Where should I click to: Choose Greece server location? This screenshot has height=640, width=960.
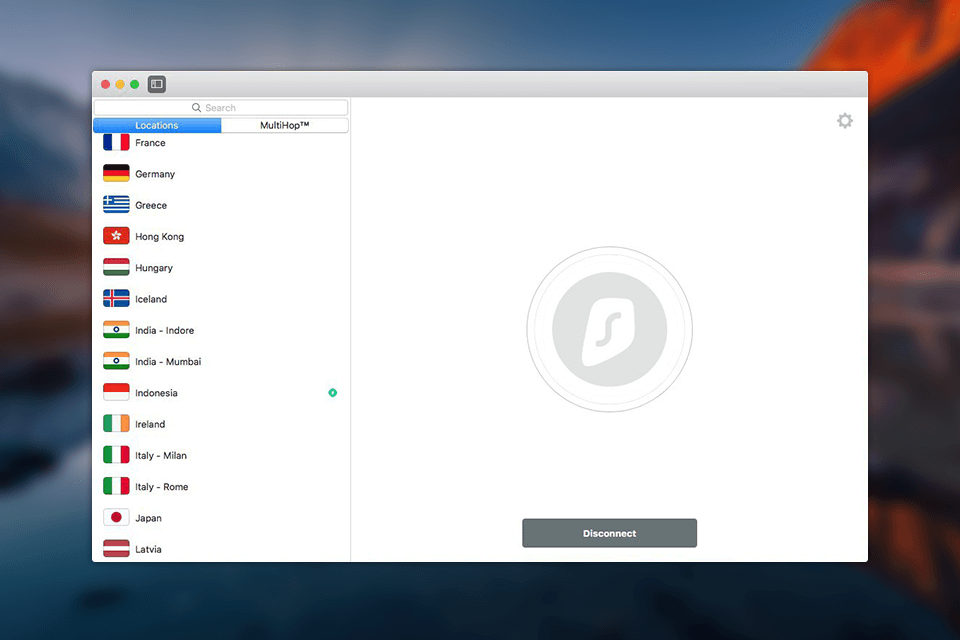(x=221, y=205)
